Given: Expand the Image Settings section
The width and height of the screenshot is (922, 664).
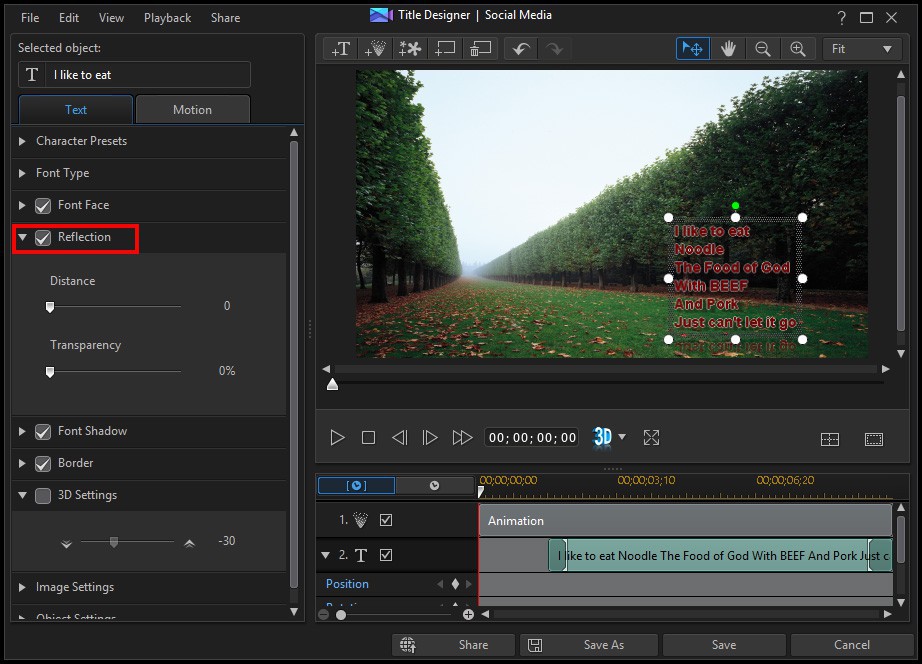Looking at the screenshot, I should coord(22,587).
